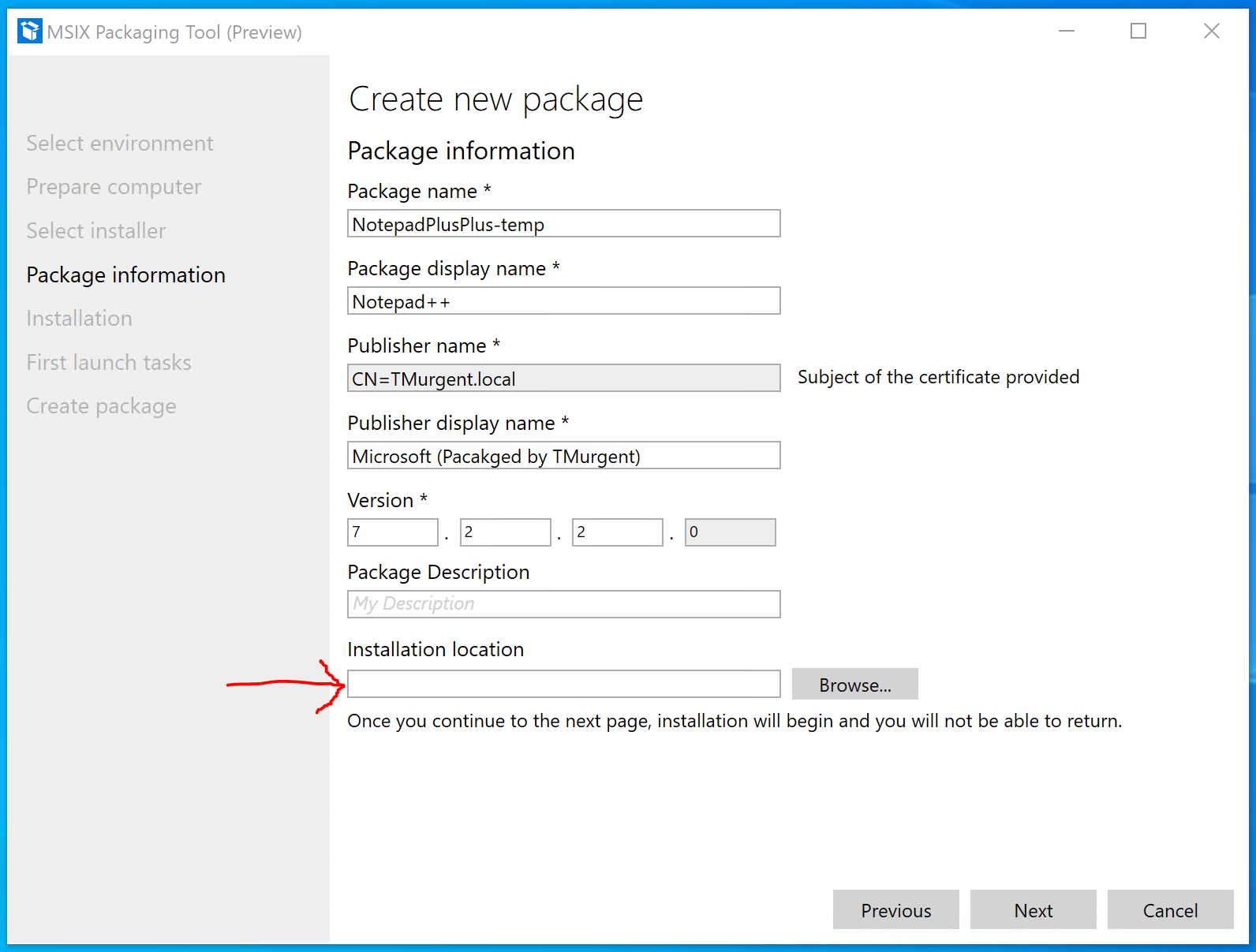Click the 'Publisher display name *' label

click(458, 424)
